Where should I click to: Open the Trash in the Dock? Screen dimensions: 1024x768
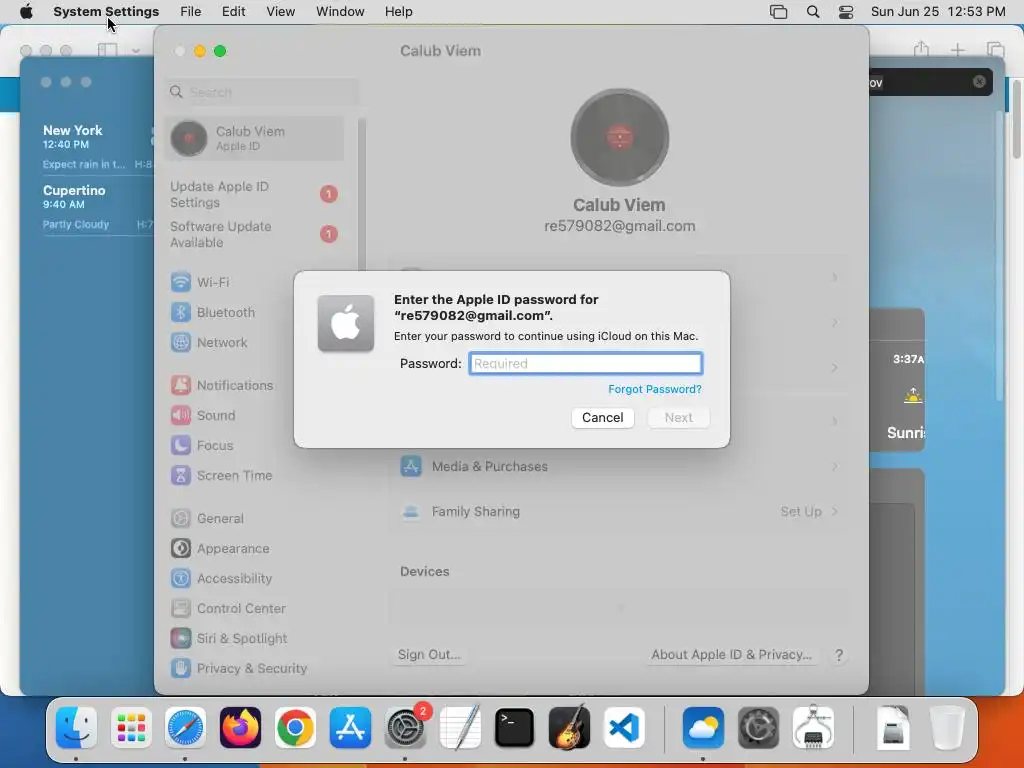coord(947,728)
